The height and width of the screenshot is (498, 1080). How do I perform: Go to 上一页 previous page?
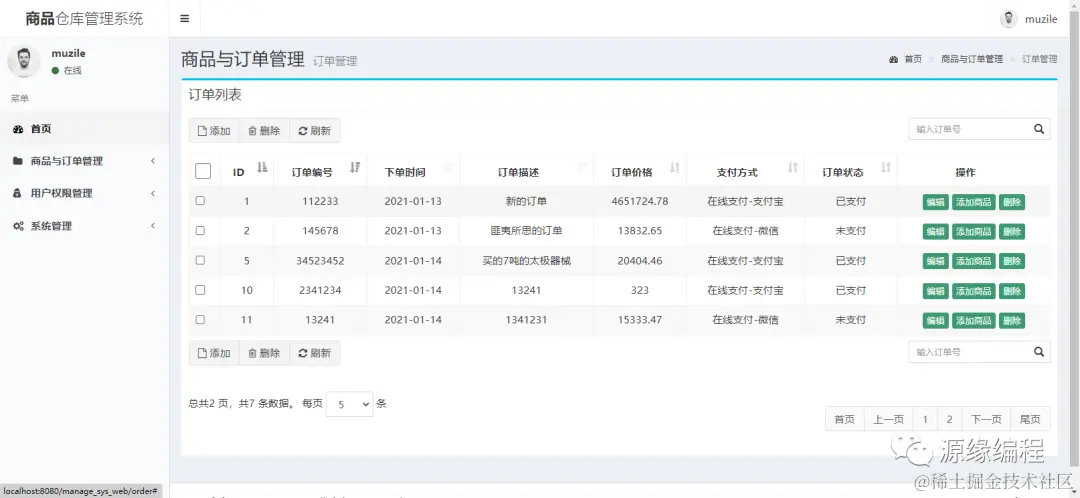tap(889, 419)
